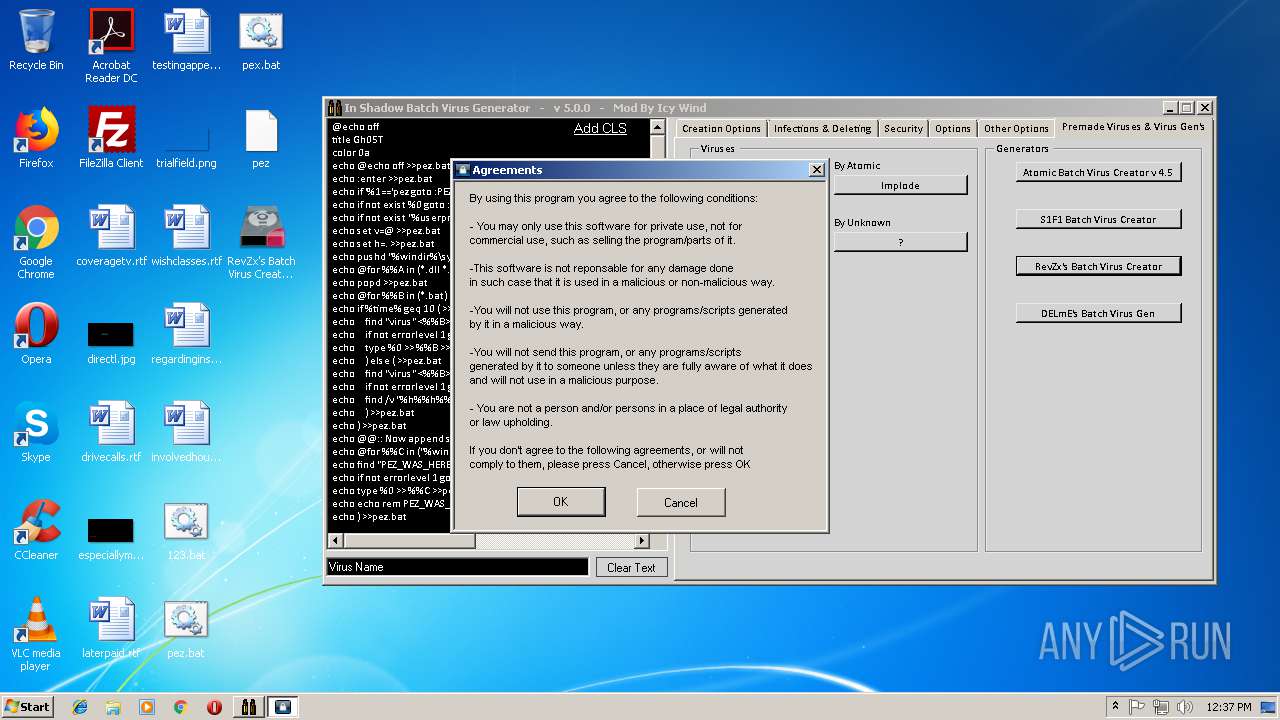Click the Implode button by Atomic
The image size is (1280, 720).
[x=900, y=185]
